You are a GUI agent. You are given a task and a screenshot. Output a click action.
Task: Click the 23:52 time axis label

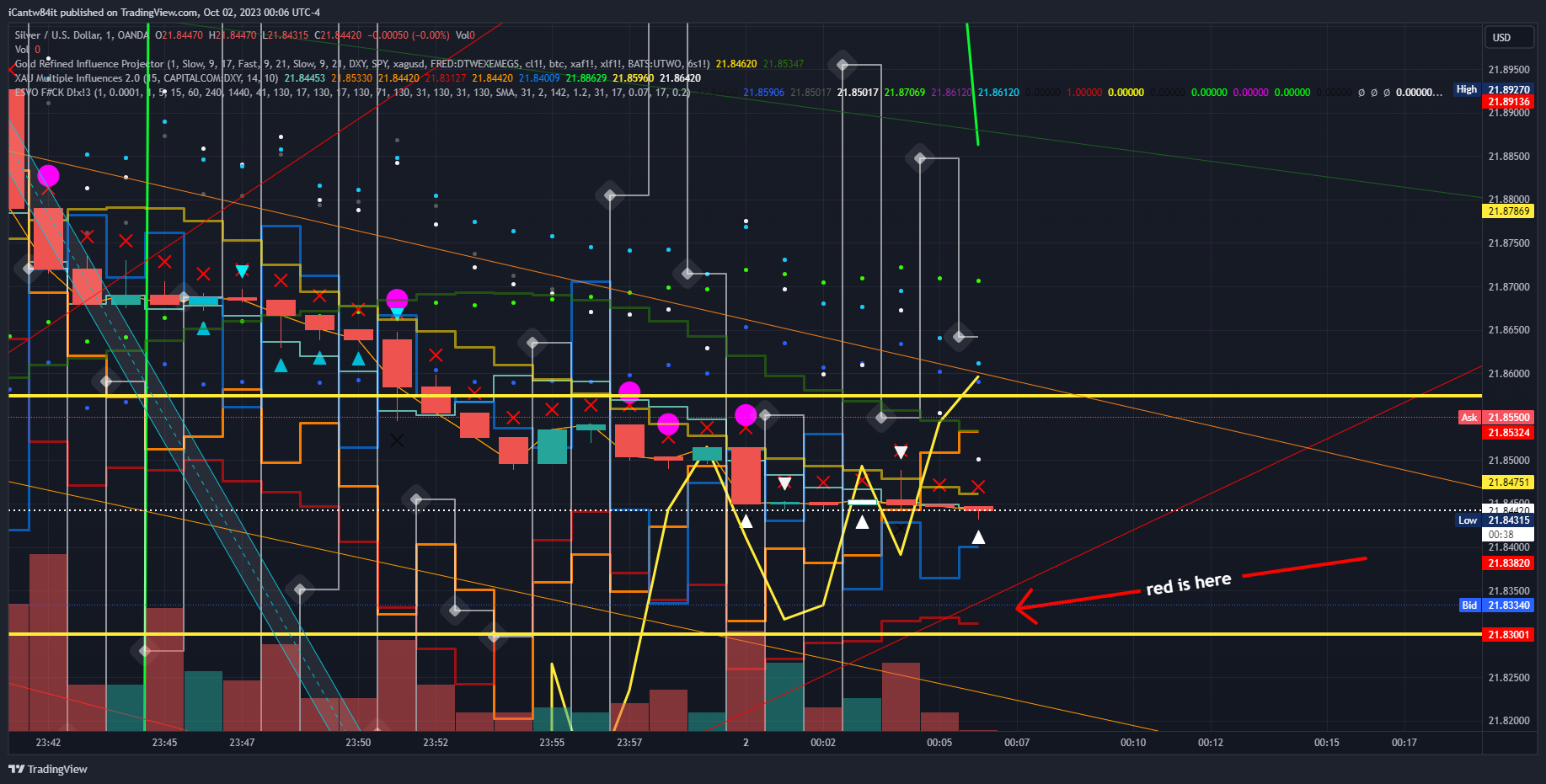tap(436, 743)
